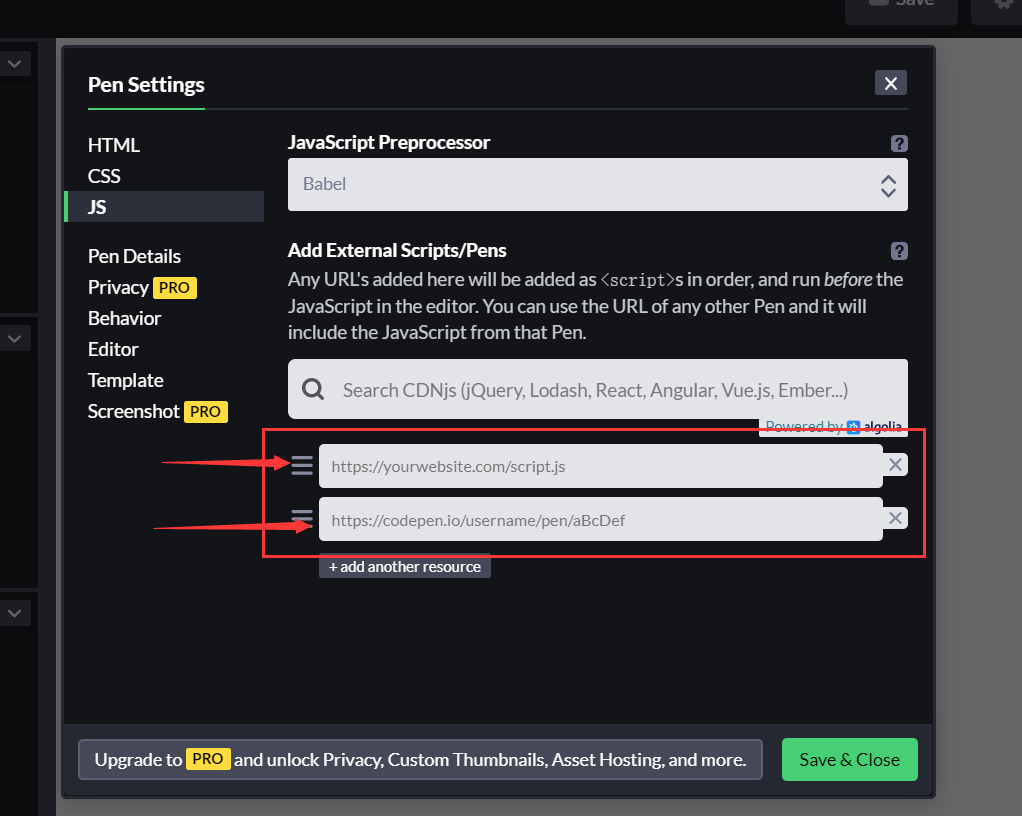Remove the codepen.io/username/pen resource row
Image resolution: width=1022 pixels, height=816 pixels.
tap(895, 518)
